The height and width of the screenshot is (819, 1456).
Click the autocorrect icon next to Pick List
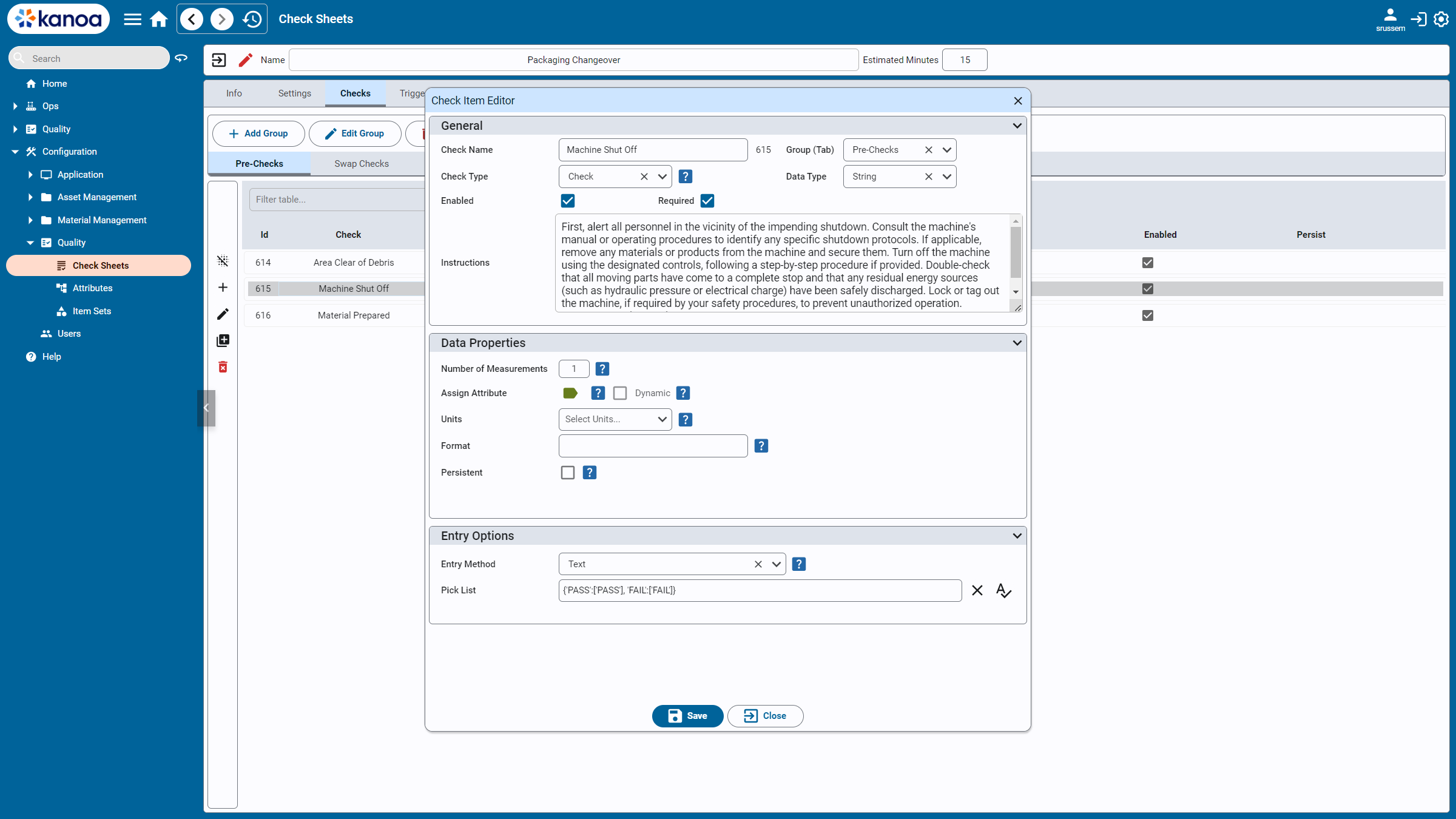pos(1003,590)
